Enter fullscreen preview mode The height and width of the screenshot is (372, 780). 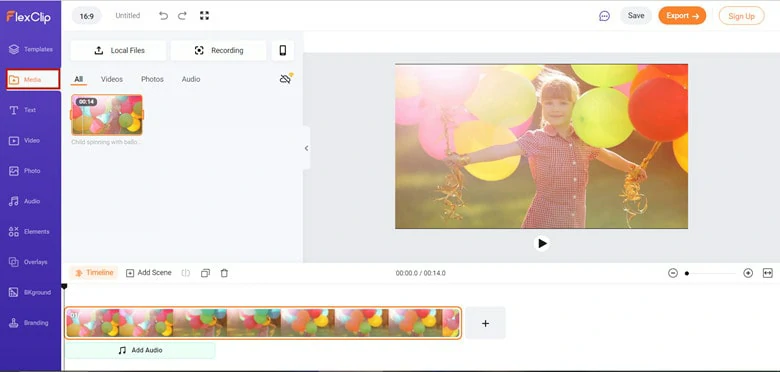click(x=204, y=16)
